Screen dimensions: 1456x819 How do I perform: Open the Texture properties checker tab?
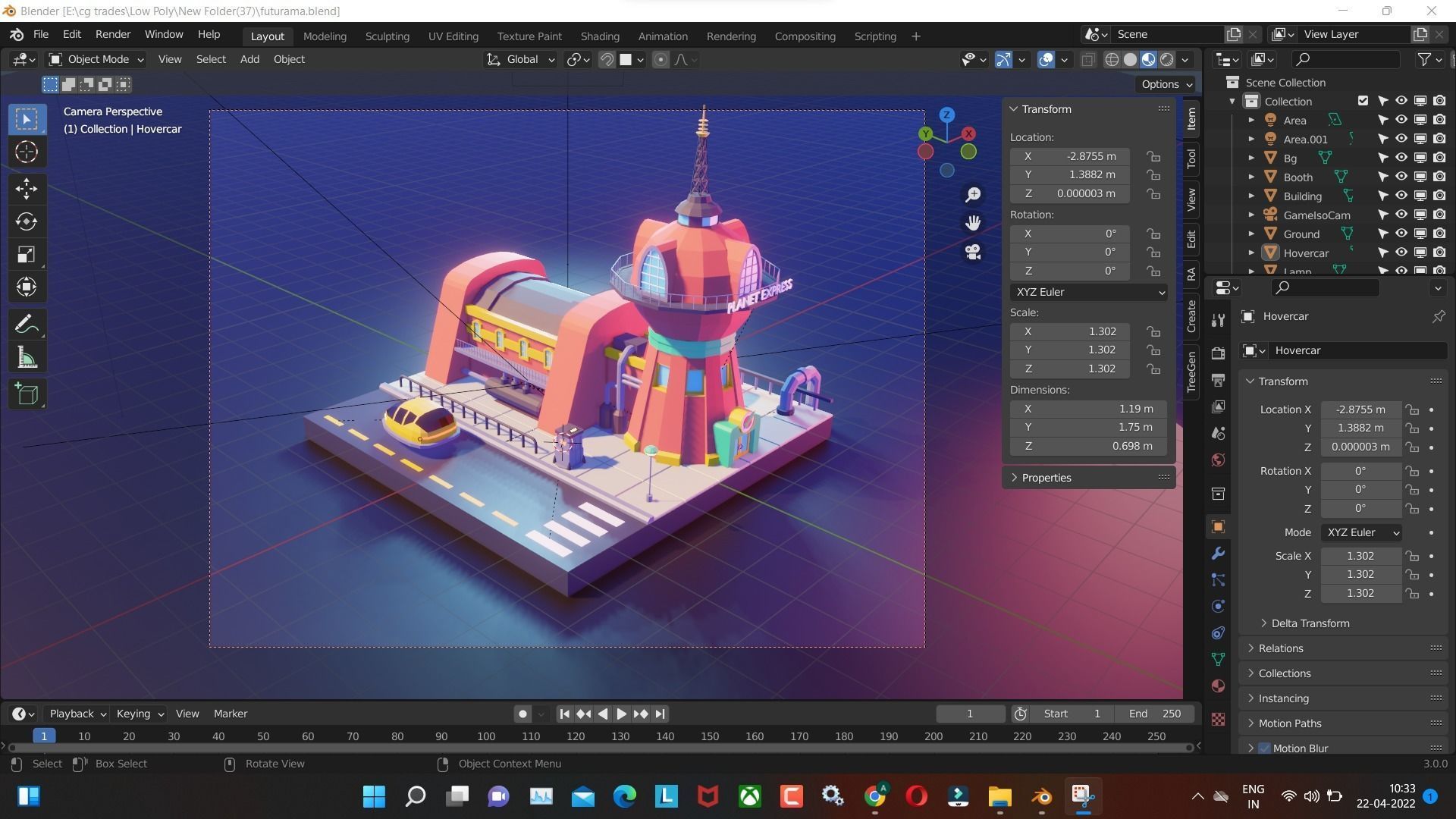[1218, 719]
